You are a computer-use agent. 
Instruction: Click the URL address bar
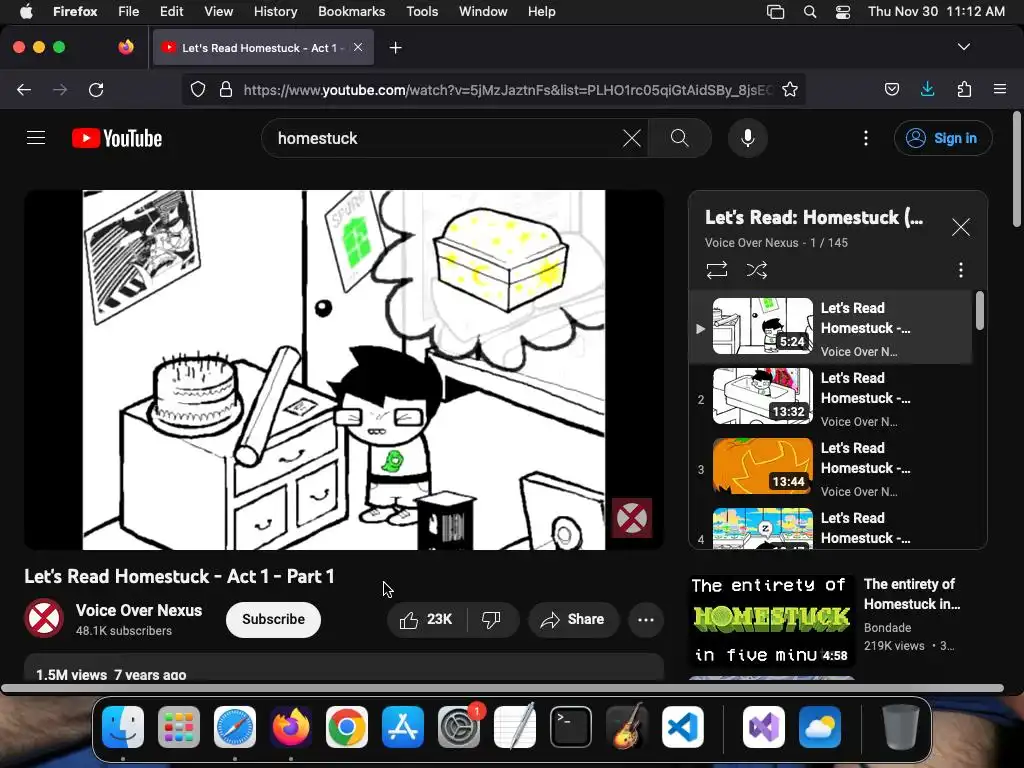pyautogui.click(x=506, y=89)
